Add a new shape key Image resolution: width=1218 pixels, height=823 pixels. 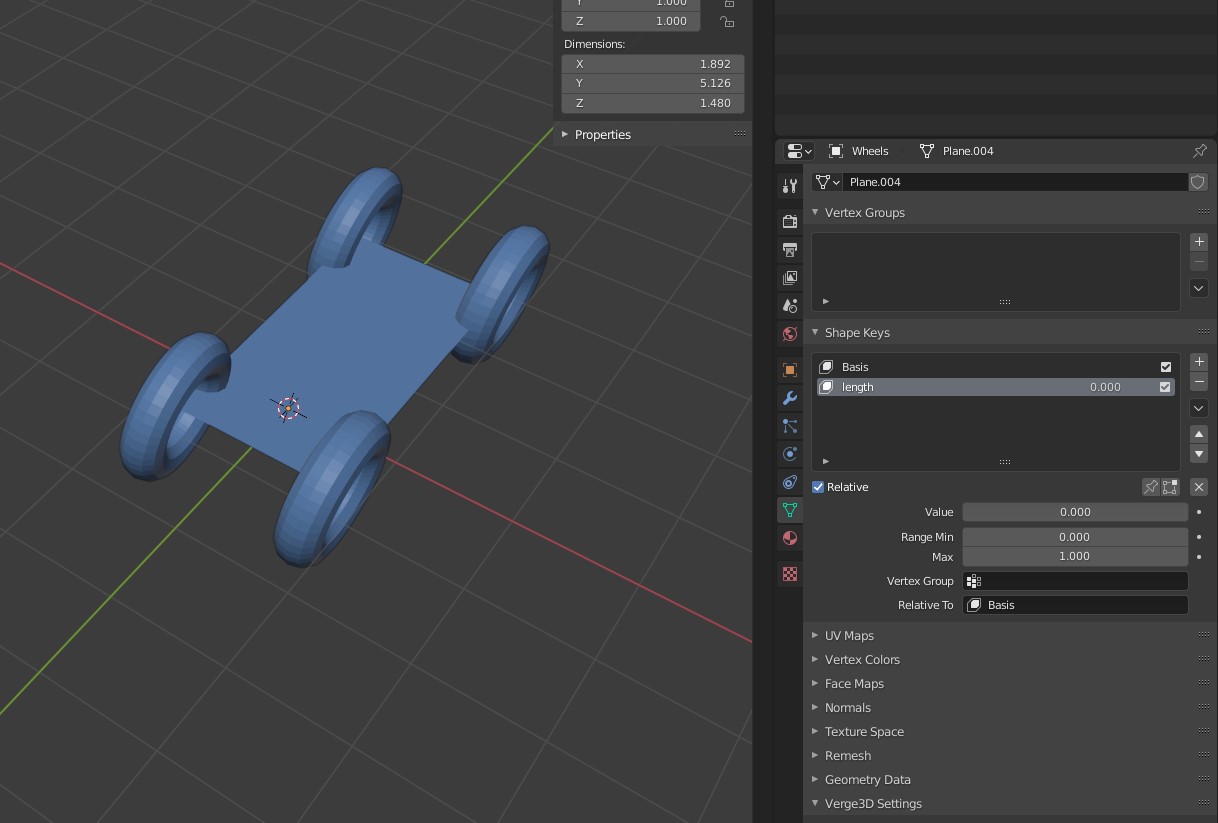(x=1199, y=362)
